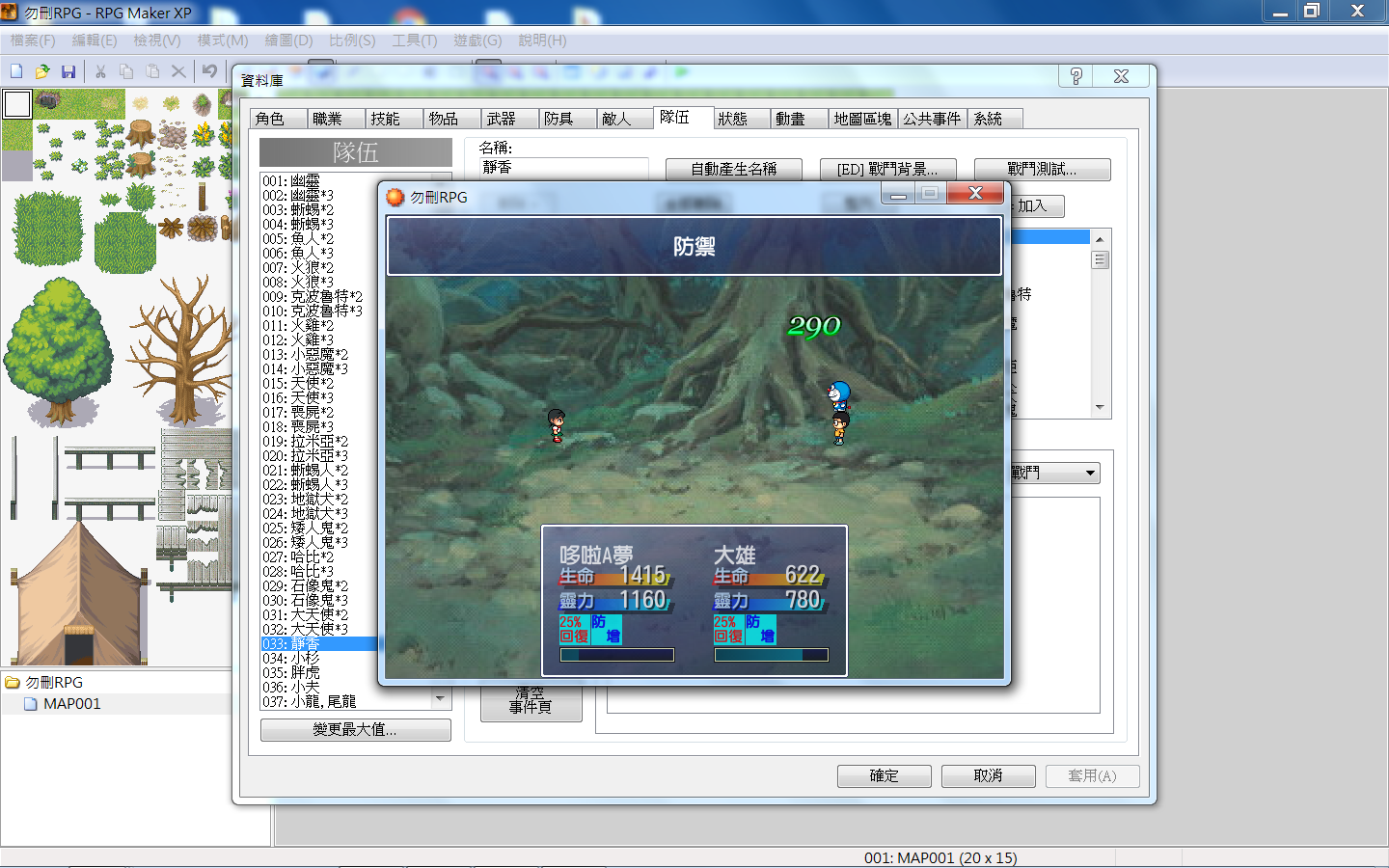
Task: Open the 工具(T) menu
Action: pos(415,41)
